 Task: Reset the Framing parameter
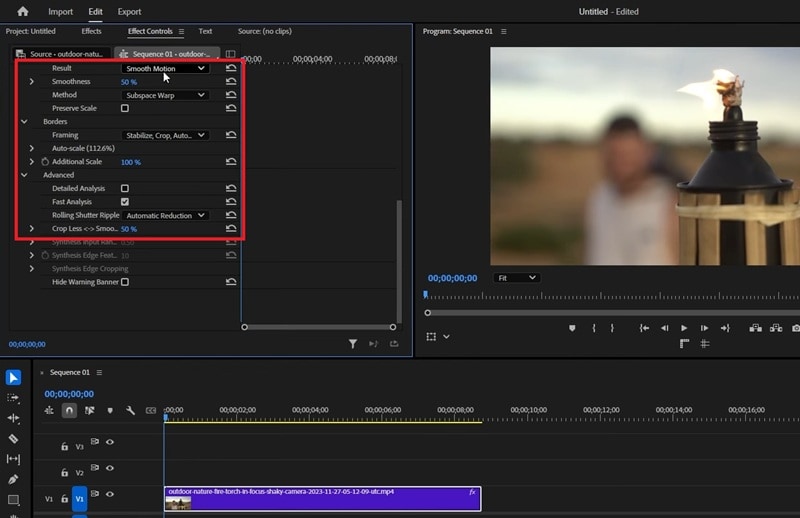pyautogui.click(x=231, y=135)
